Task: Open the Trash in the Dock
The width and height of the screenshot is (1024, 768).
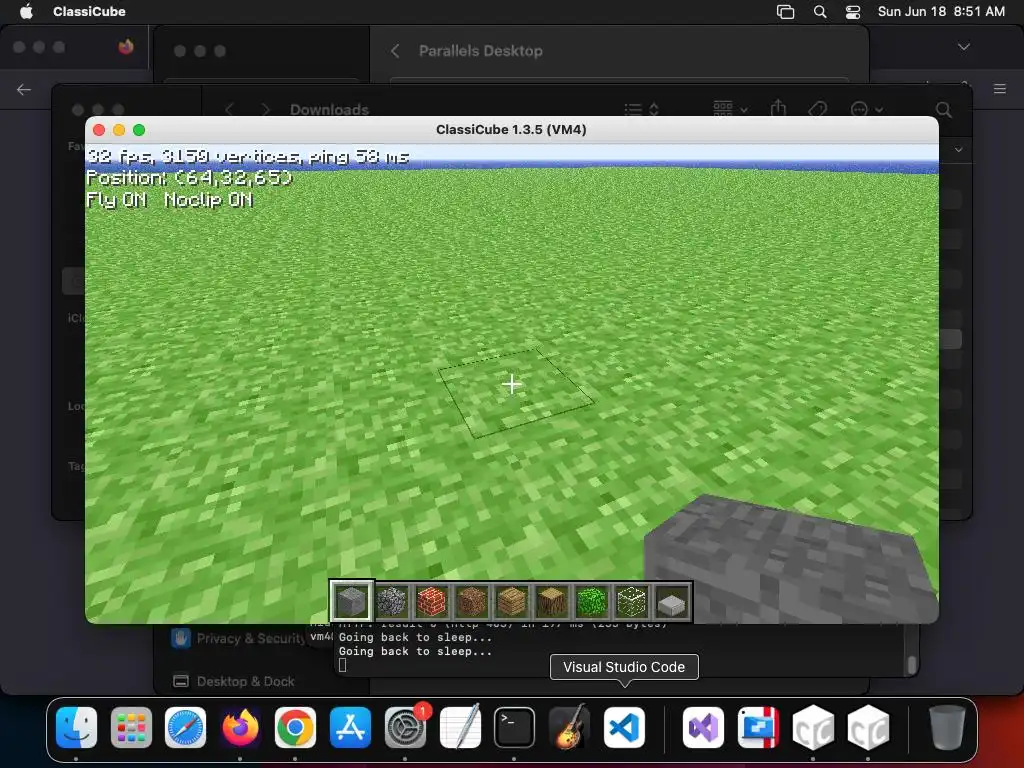Action: [947, 728]
